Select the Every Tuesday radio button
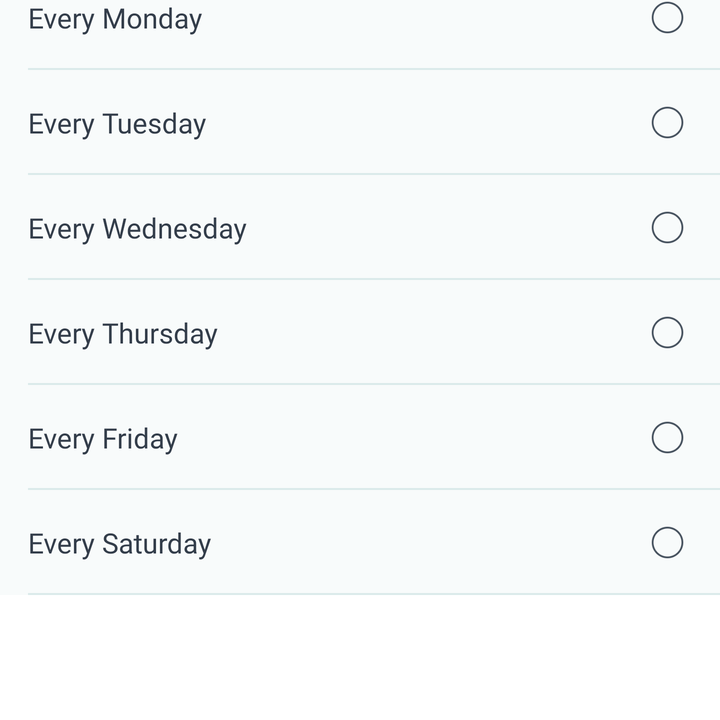Viewport: 720px width, 720px height. [667, 123]
